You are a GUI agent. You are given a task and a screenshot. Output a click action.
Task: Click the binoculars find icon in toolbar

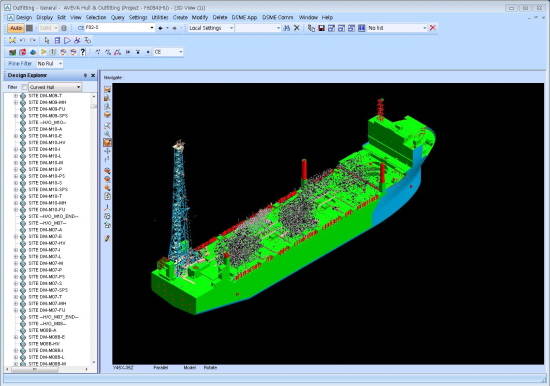click(x=287, y=28)
